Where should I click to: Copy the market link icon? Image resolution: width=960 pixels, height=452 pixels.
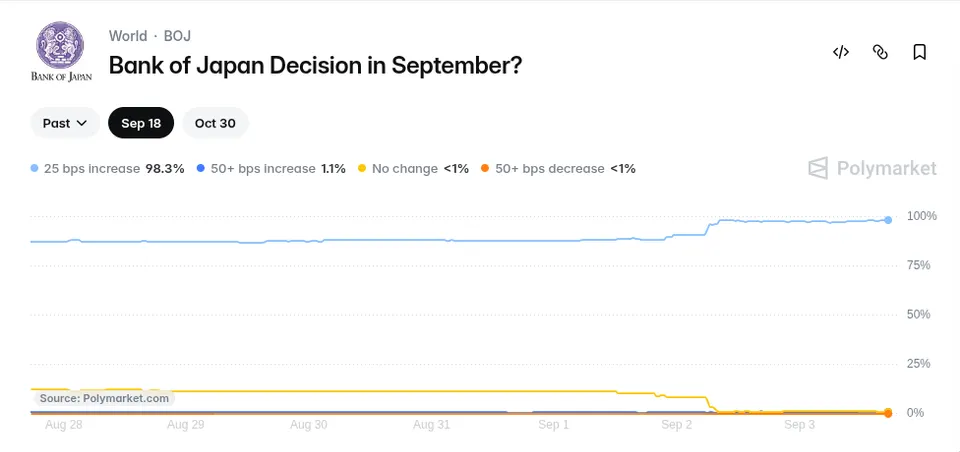[880, 52]
